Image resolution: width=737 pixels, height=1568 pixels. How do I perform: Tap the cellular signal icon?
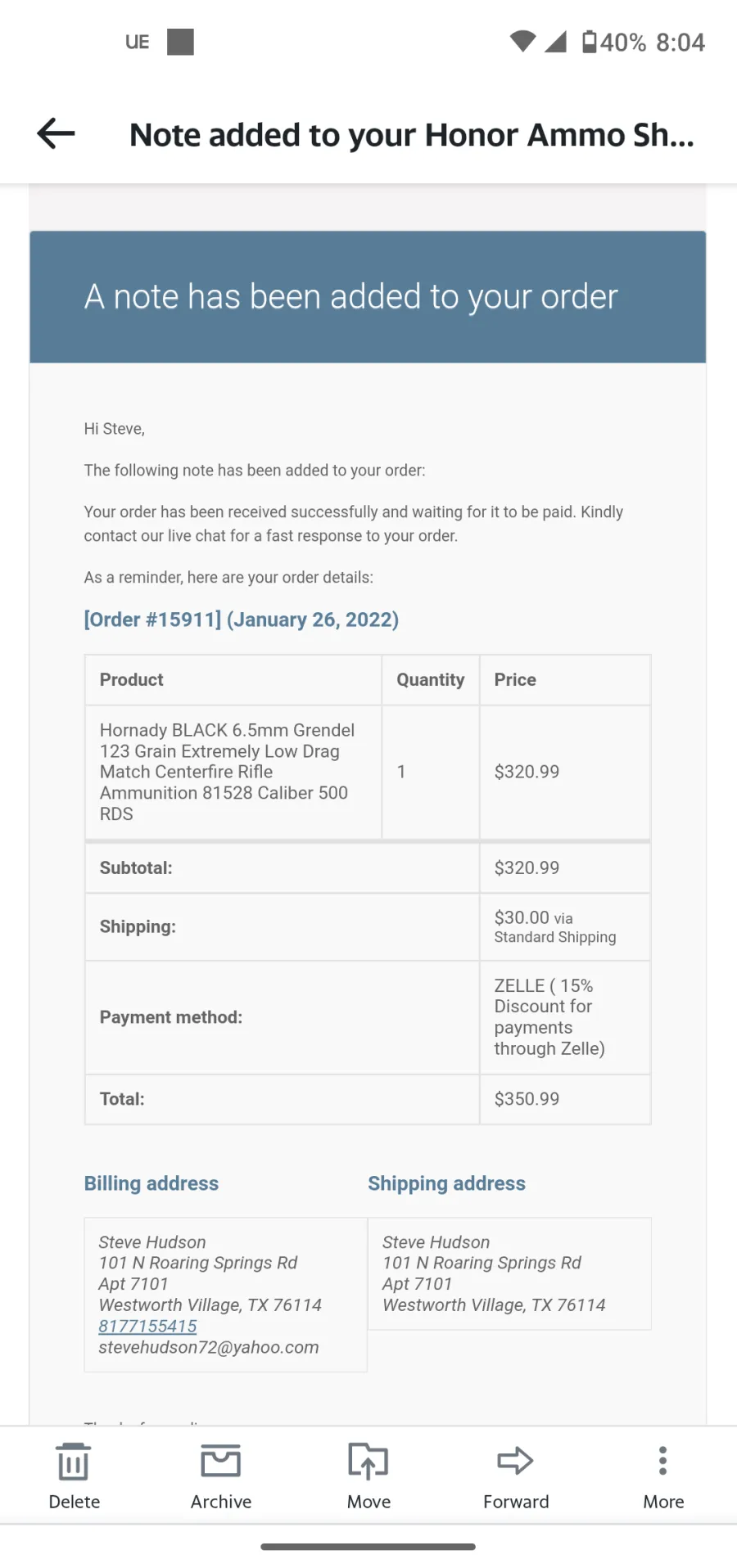[x=556, y=42]
